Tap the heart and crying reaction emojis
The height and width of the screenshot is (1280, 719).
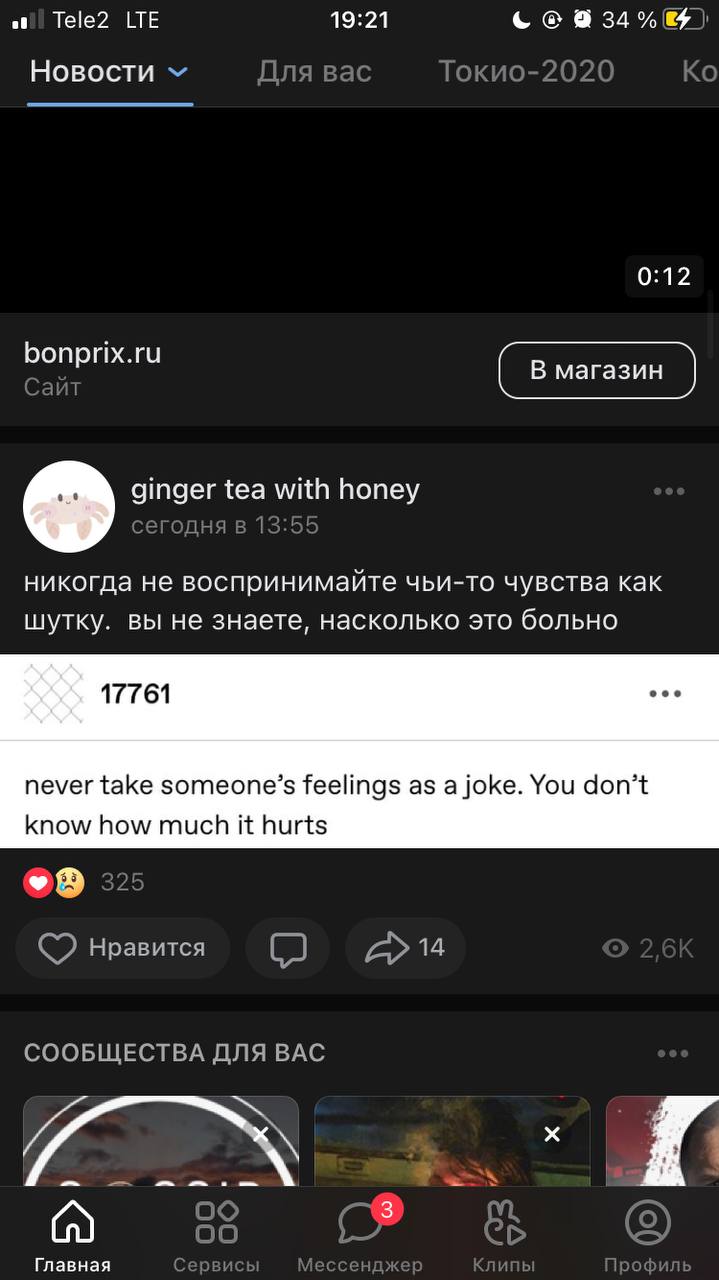pos(54,882)
